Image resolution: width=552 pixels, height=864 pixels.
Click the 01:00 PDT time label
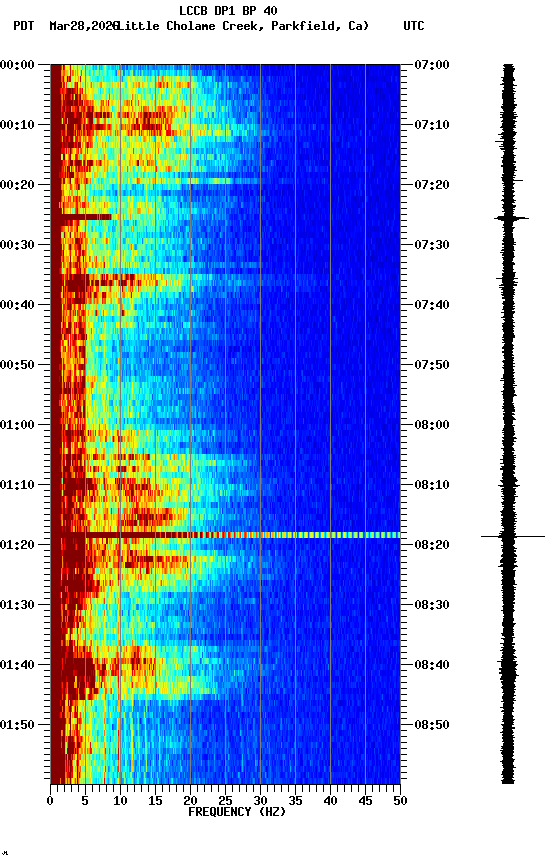click(17, 425)
